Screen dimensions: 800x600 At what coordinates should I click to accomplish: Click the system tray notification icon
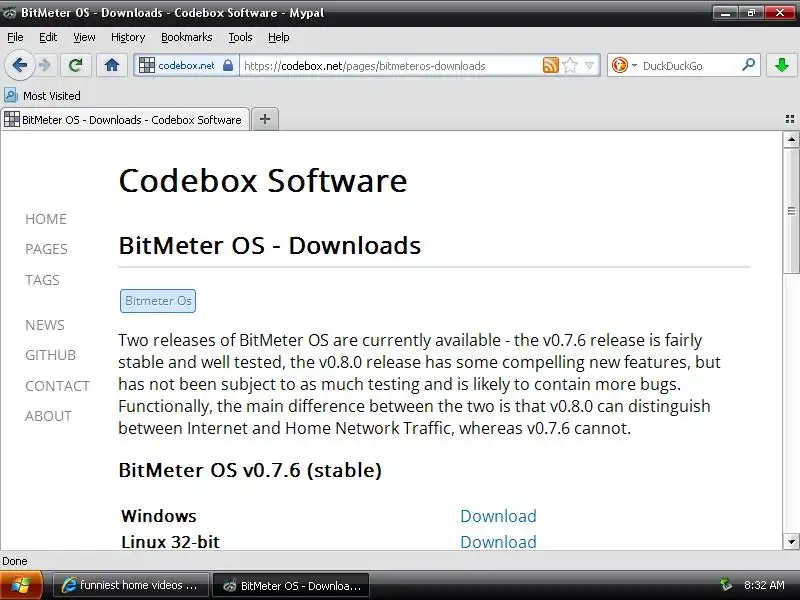point(726,585)
